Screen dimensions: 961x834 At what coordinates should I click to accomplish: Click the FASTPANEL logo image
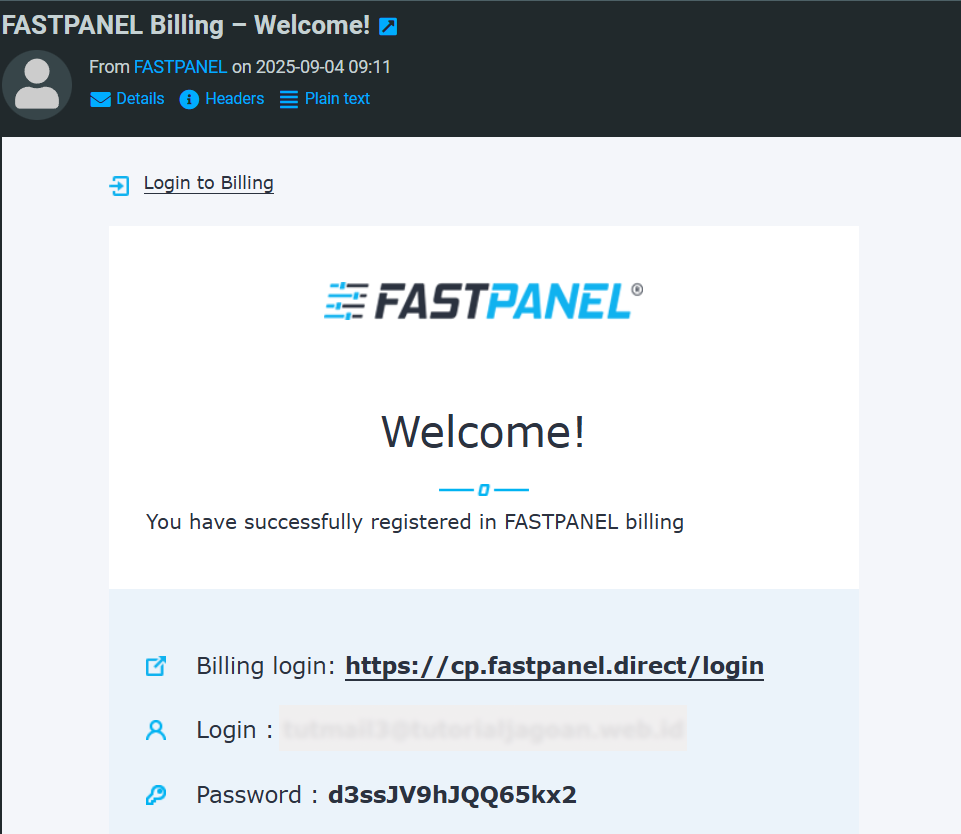click(x=484, y=301)
